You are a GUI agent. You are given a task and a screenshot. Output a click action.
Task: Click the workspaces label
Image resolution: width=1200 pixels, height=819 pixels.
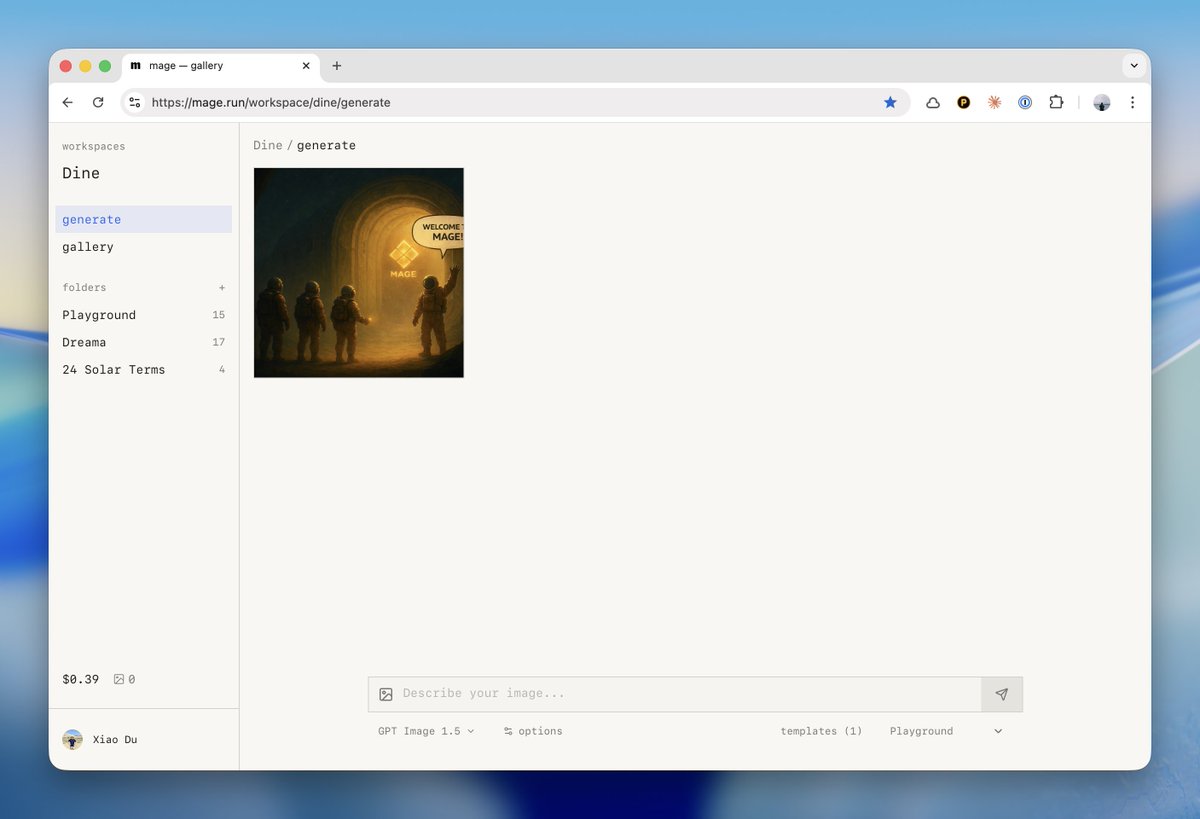coord(94,146)
